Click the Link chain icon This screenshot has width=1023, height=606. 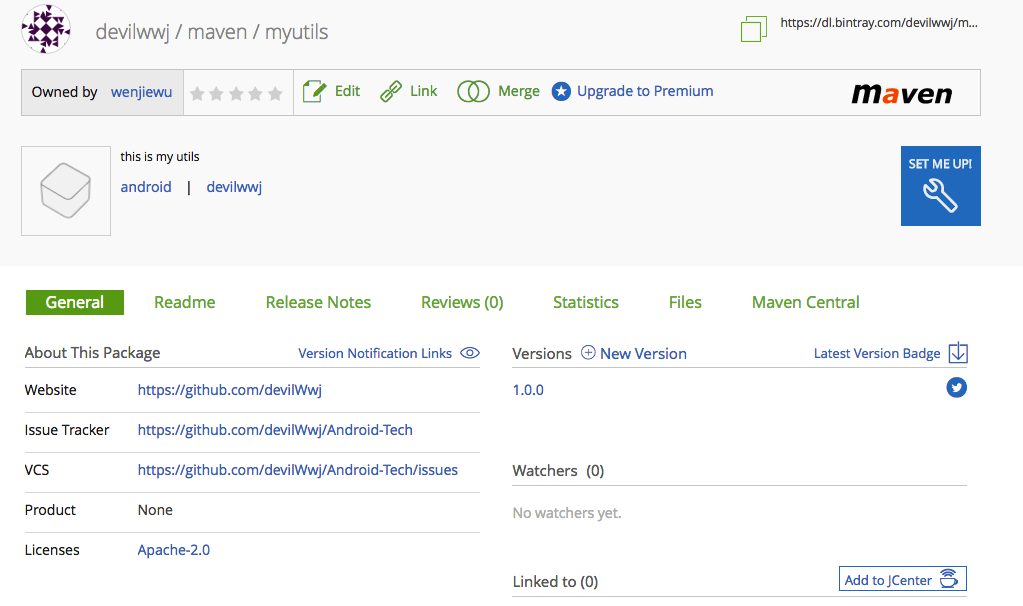[391, 92]
